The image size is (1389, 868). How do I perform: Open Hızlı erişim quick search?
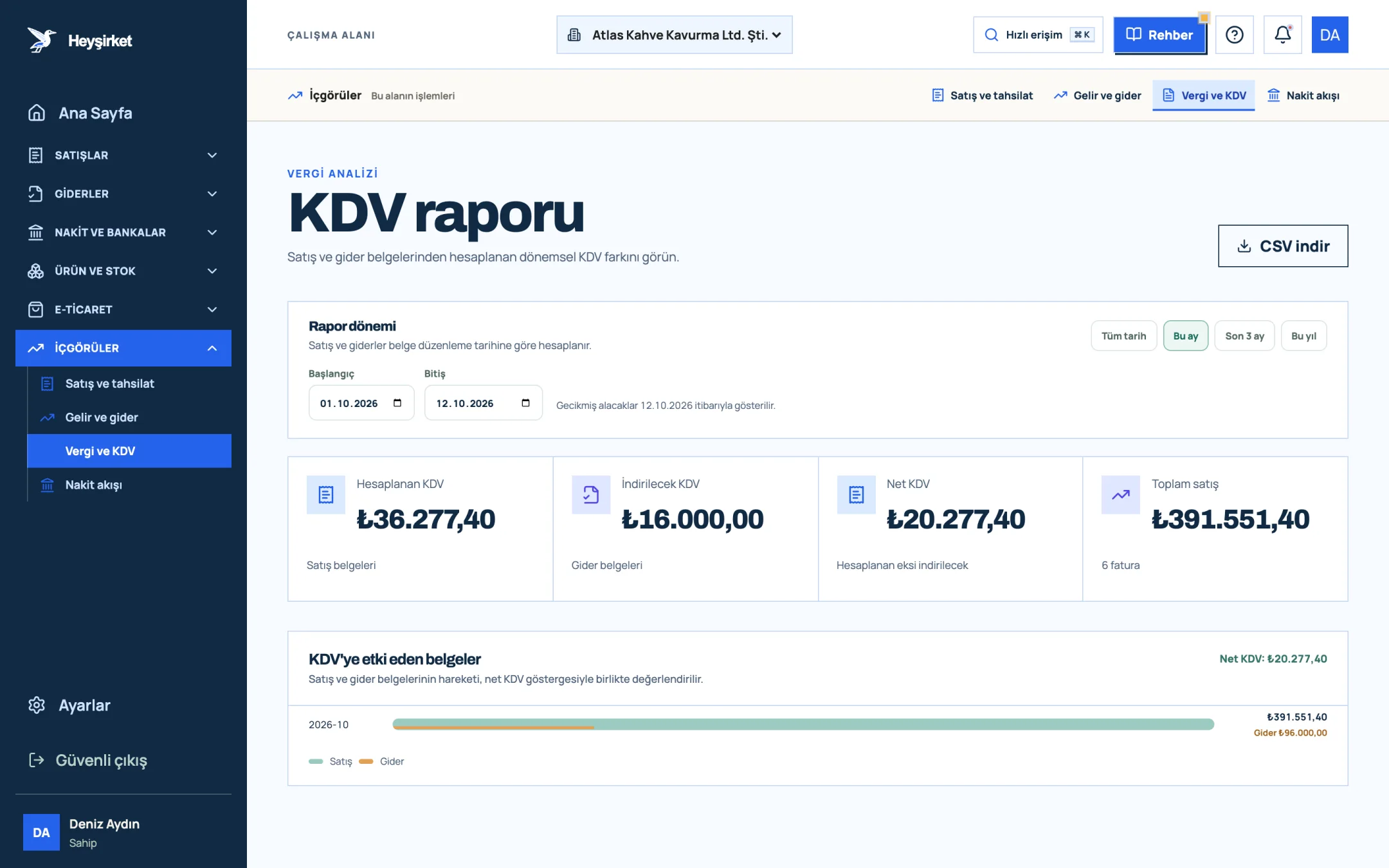[x=1038, y=35]
